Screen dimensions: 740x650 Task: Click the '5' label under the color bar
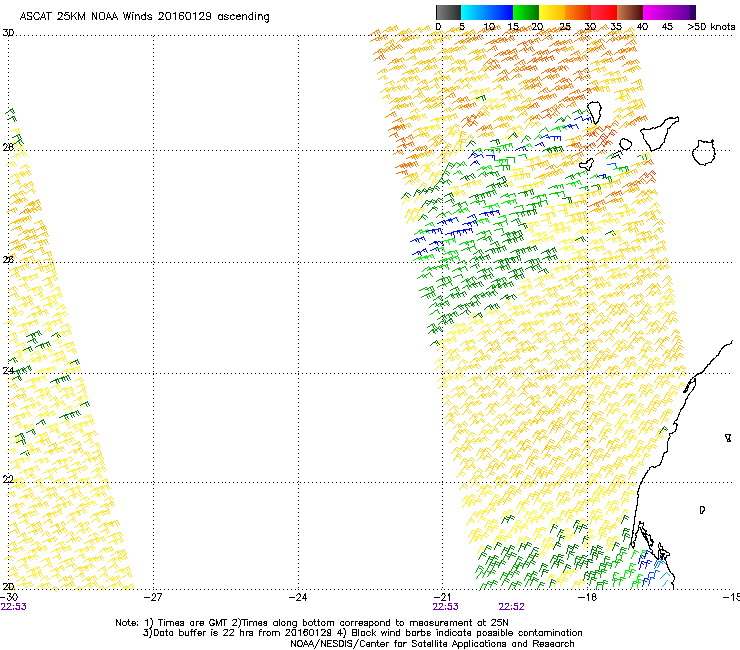point(462,26)
